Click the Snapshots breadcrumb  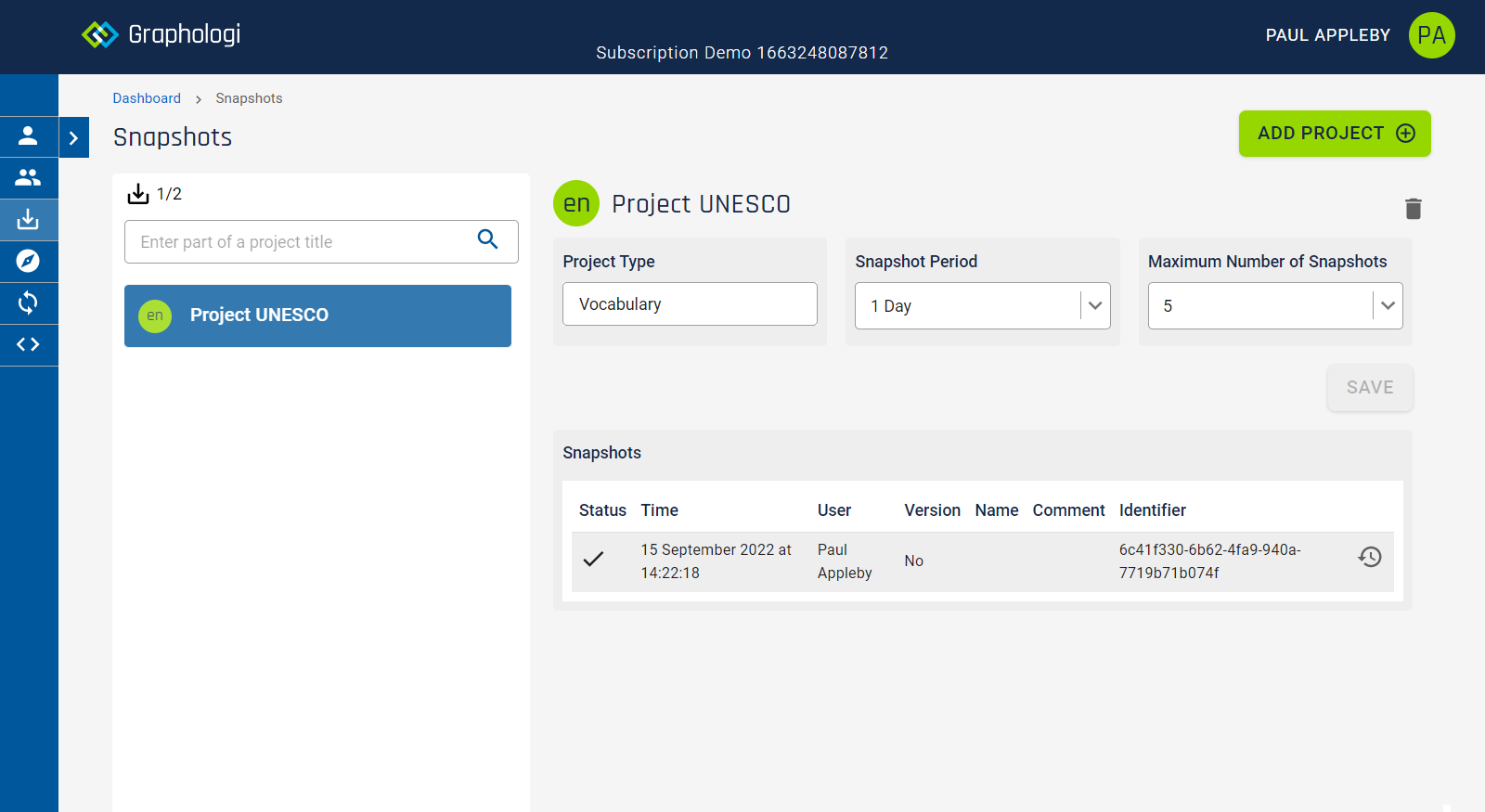(249, 98)
